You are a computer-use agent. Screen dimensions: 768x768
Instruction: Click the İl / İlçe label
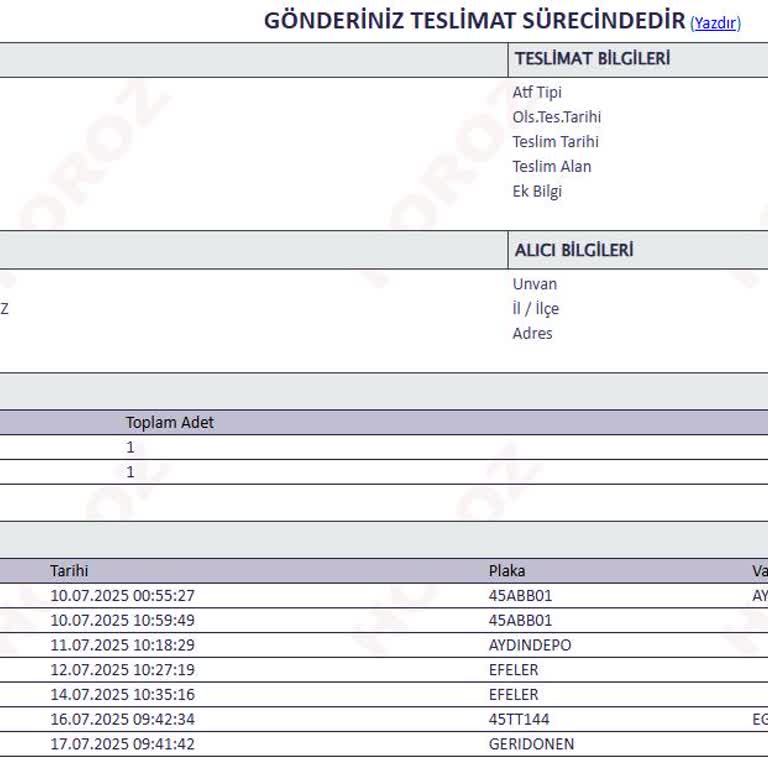coord(535,309)
